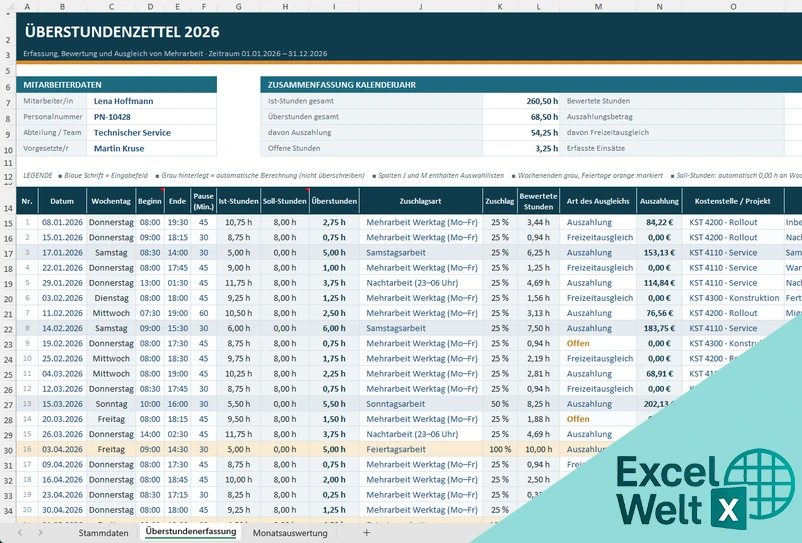Select Überstunden cell 6,00 h

334,328
